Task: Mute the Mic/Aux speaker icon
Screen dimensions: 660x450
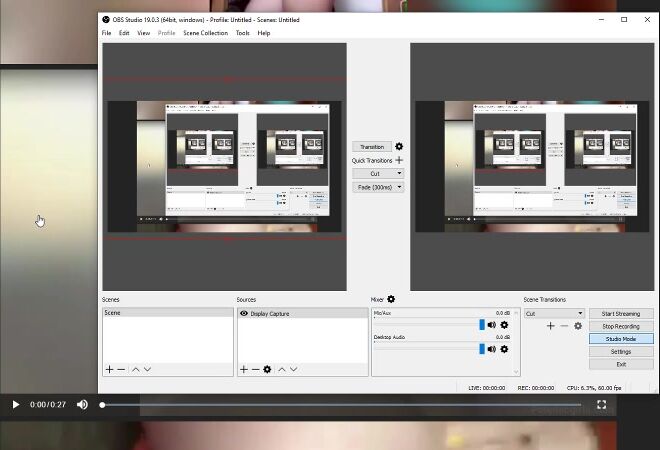Action: 492,325
